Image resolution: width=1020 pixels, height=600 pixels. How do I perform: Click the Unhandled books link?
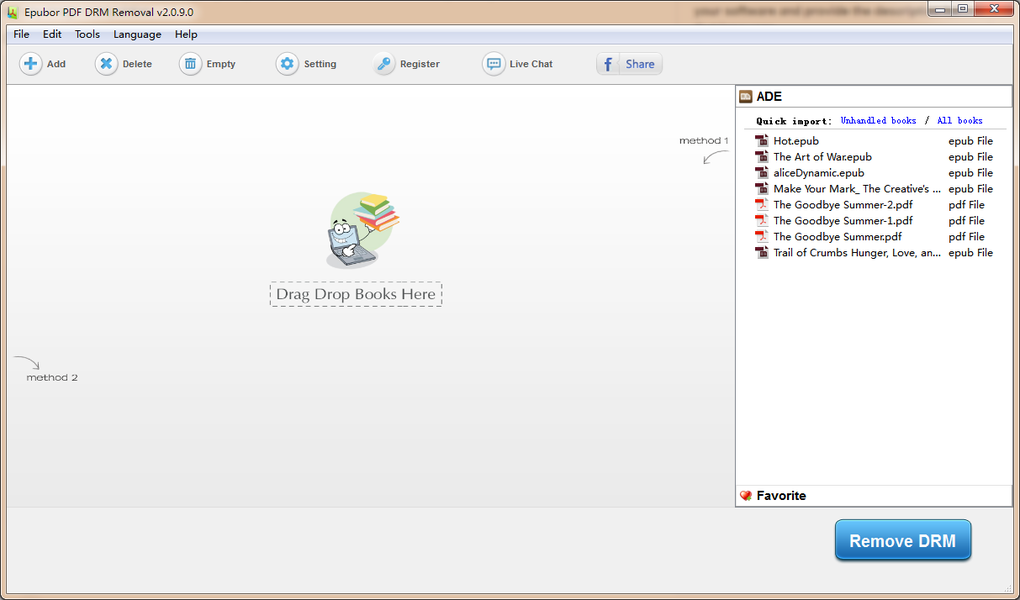click(878, 120)
